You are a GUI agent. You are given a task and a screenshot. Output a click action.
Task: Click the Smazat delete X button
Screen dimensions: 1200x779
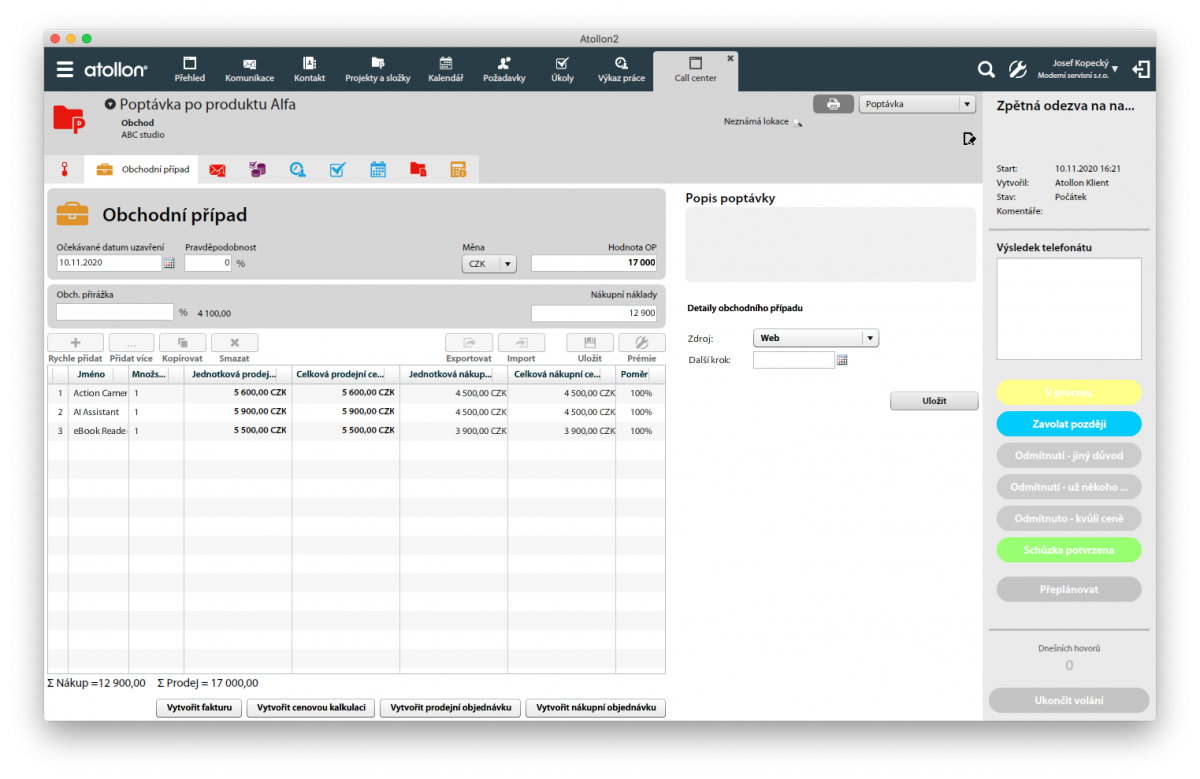234,342
